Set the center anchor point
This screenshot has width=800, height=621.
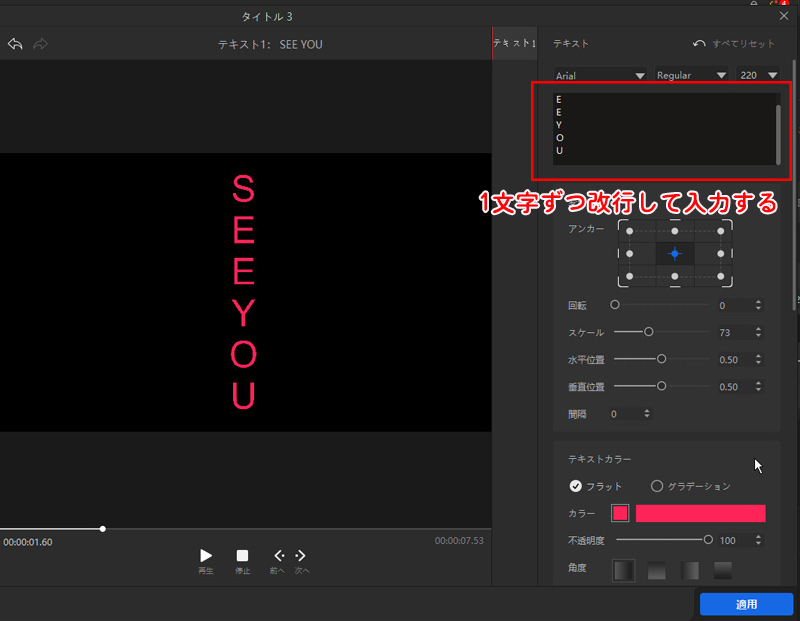(x=676, y=253)
